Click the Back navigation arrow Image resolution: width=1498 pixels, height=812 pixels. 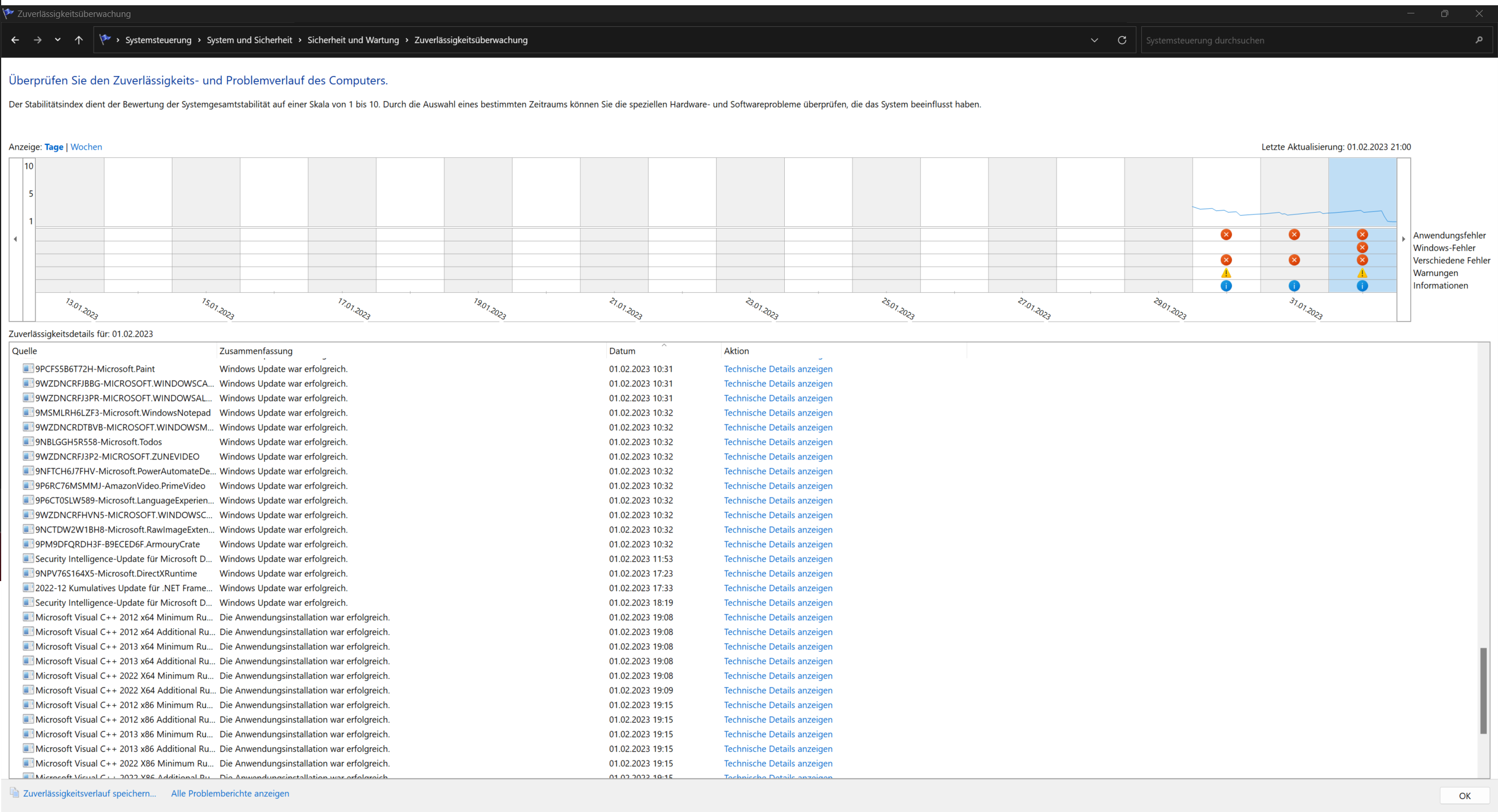click(x=15, y=40)
